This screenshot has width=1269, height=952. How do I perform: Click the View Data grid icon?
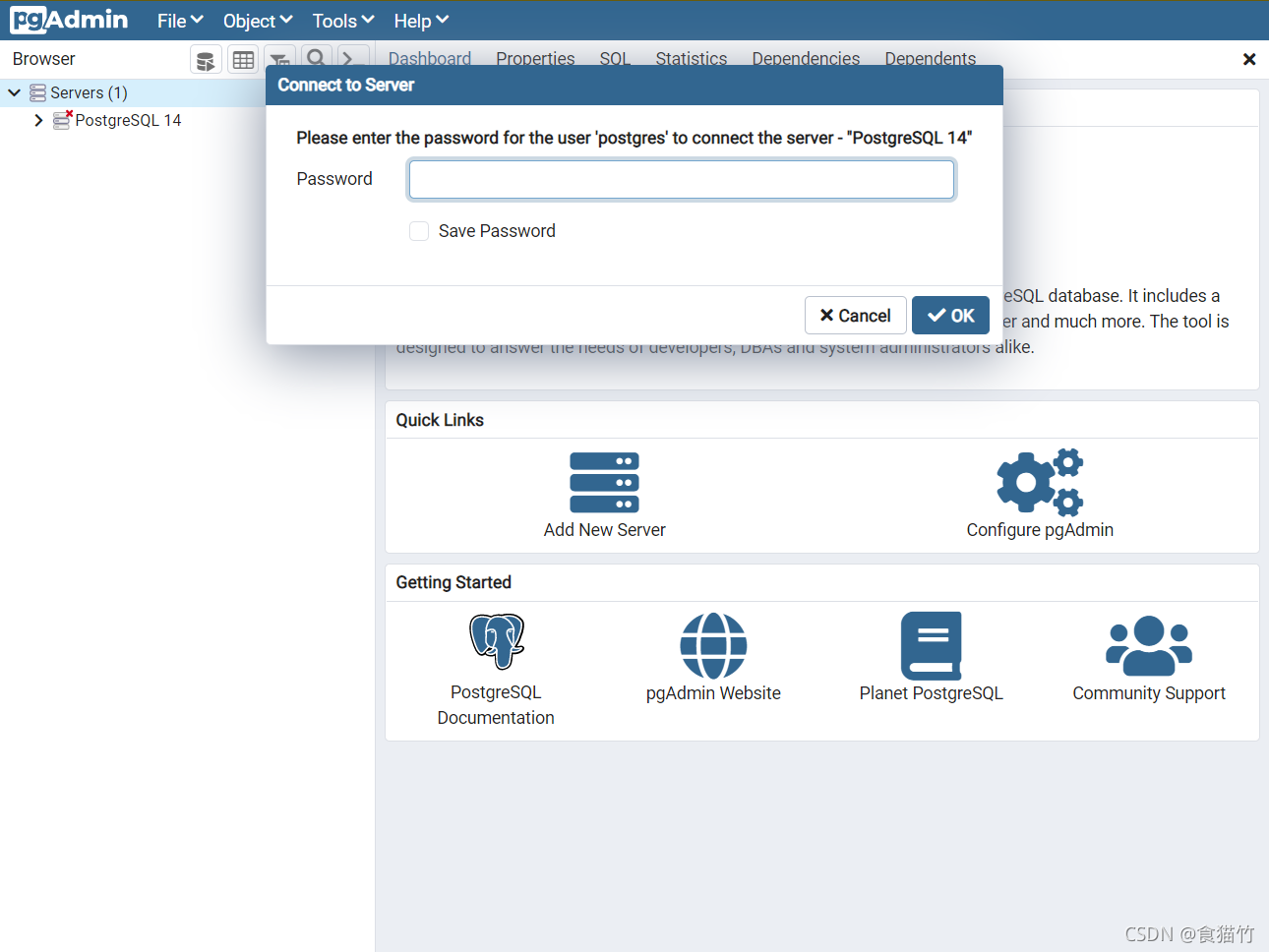243,60
